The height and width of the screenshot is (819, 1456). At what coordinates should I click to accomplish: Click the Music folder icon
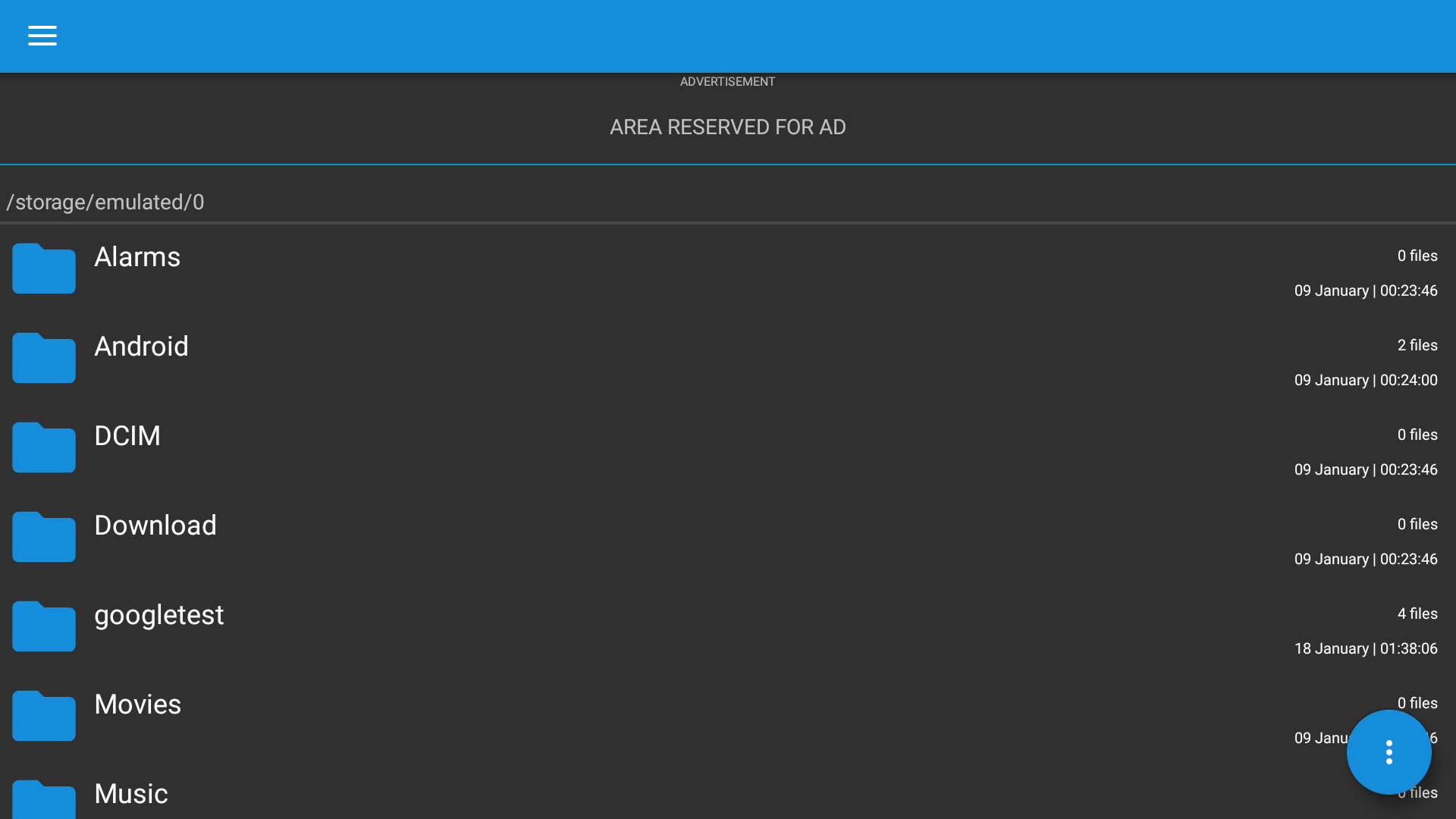pos(43,800)
